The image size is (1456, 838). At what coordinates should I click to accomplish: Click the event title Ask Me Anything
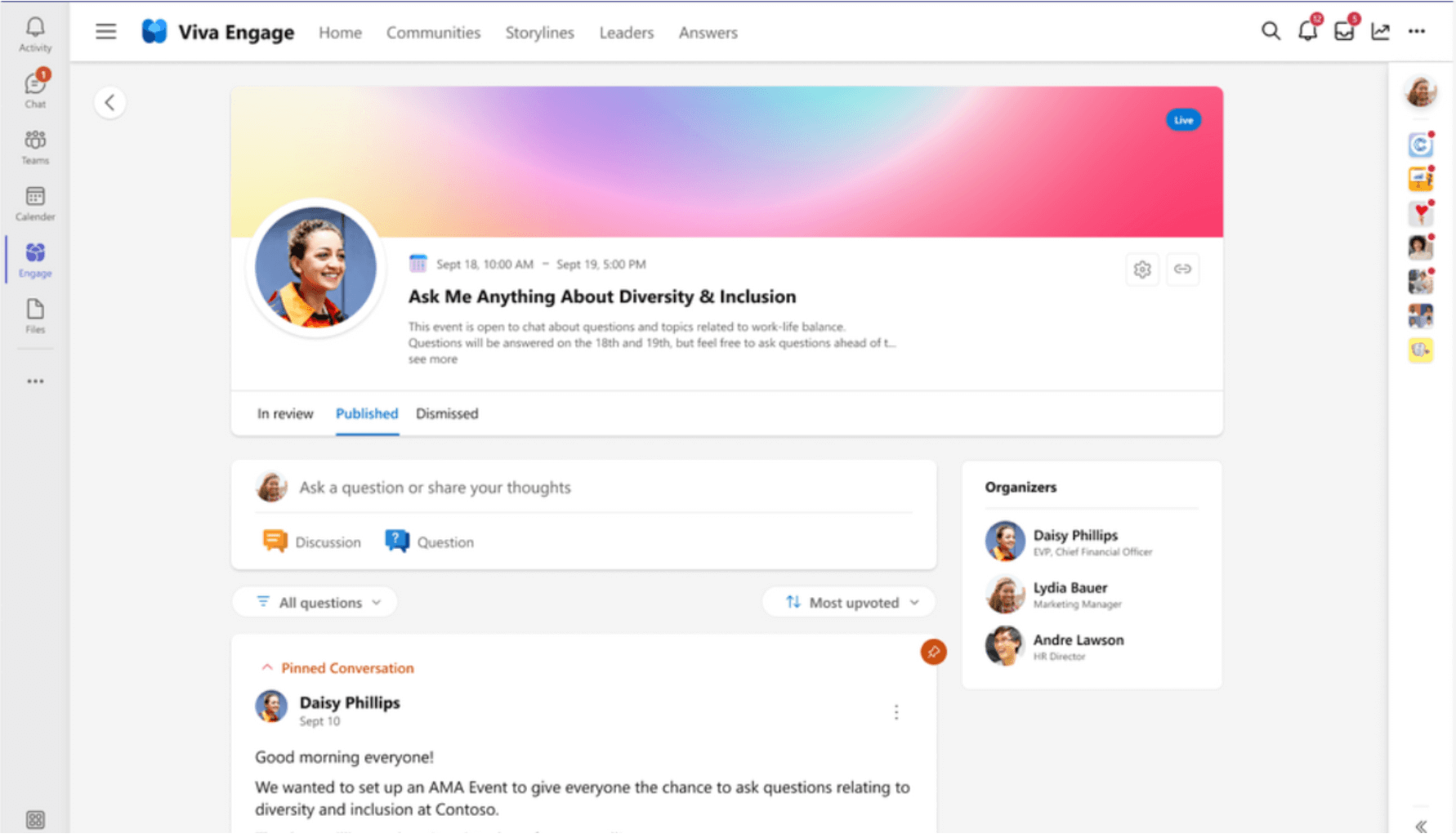pyautogui.click(x=602, y=296)
